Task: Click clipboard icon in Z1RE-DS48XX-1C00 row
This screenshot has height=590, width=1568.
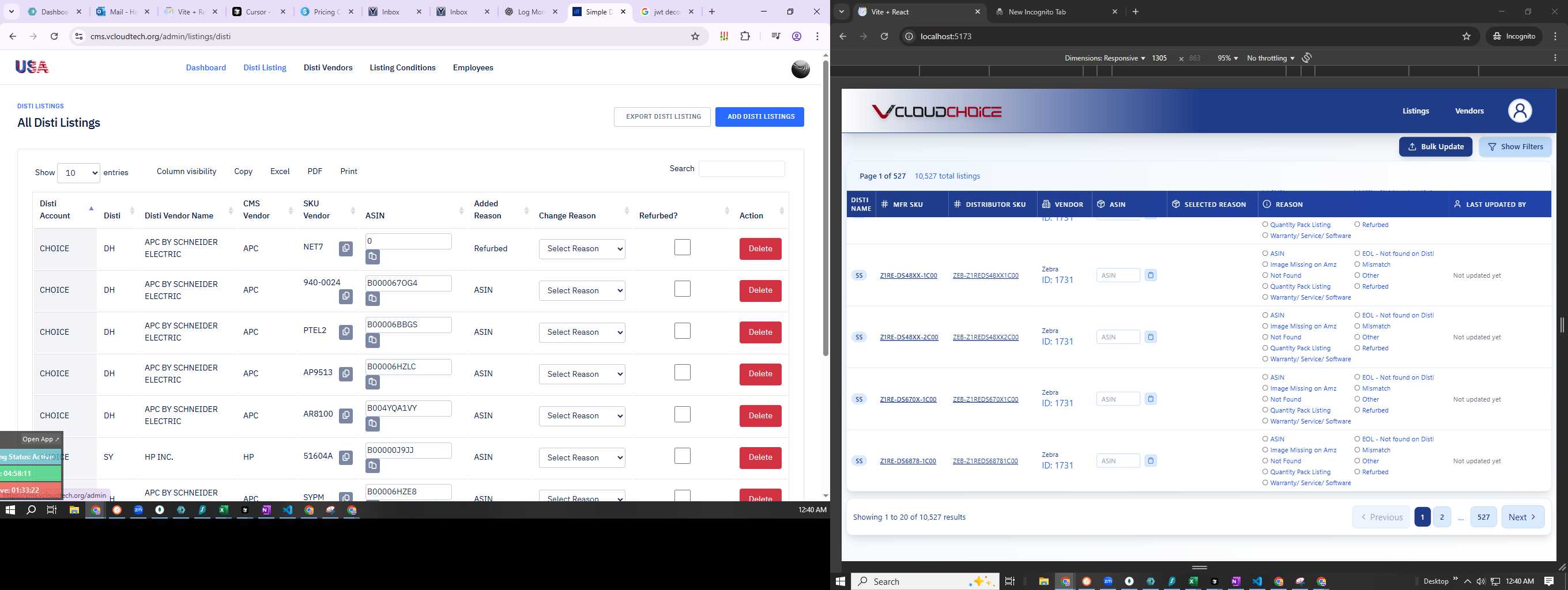Action: (1151, 275)
